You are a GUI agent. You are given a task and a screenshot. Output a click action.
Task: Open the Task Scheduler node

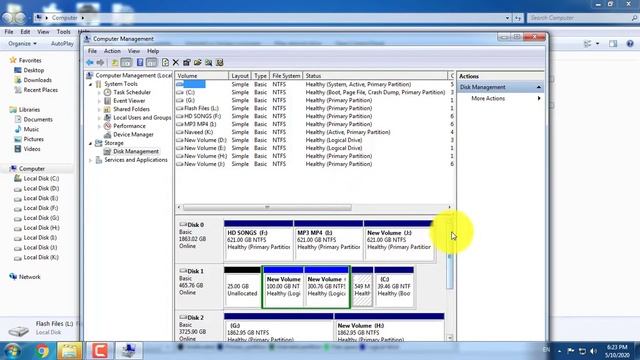pos(131,92)
